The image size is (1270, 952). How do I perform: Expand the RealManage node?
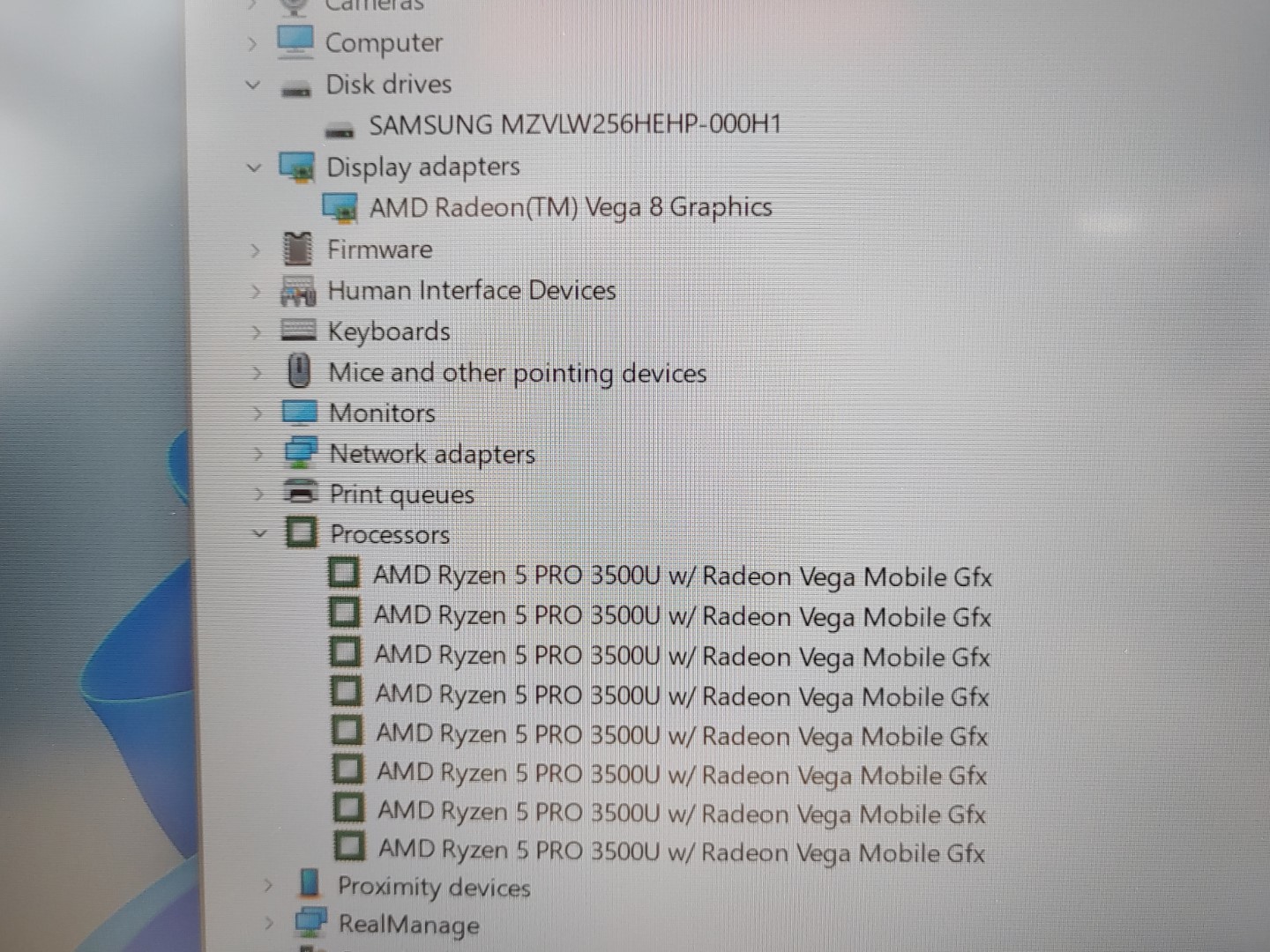coord(269,923)
